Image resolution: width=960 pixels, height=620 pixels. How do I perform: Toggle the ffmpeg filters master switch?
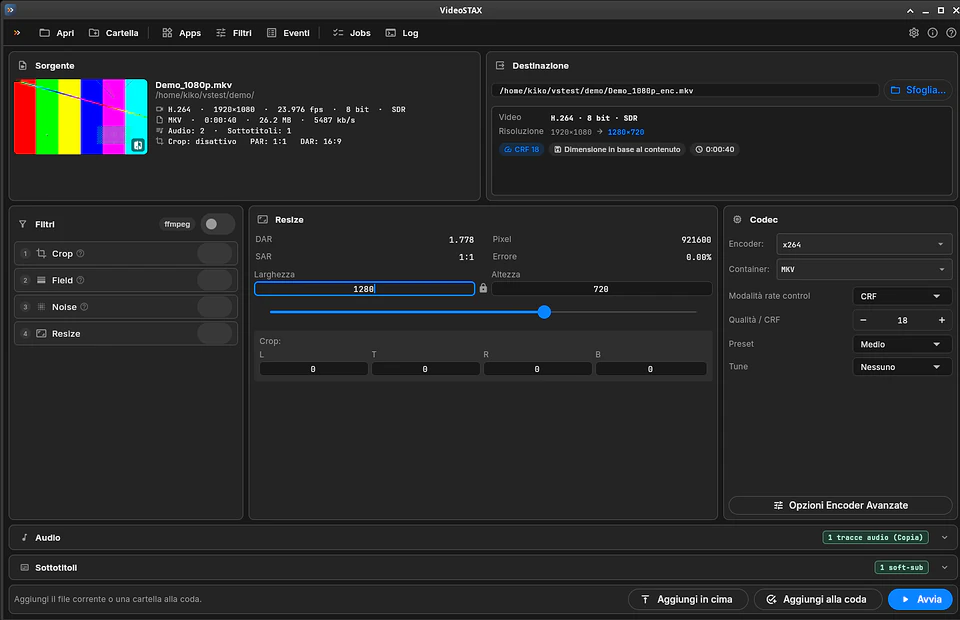click(218, 224)
